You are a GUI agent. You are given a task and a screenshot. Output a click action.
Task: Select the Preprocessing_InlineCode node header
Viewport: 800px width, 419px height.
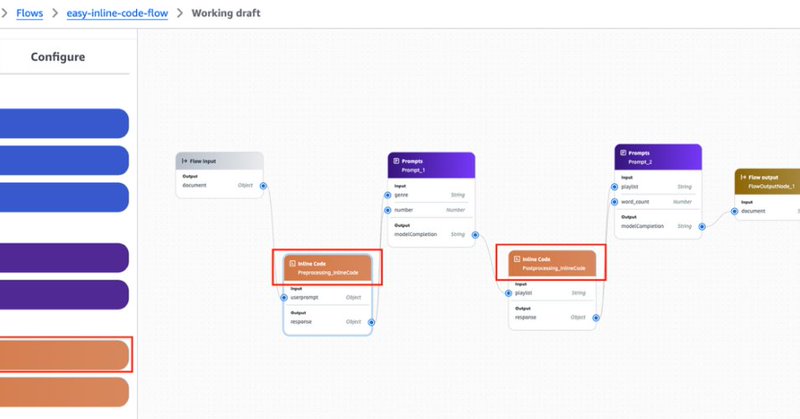point(328,267)
